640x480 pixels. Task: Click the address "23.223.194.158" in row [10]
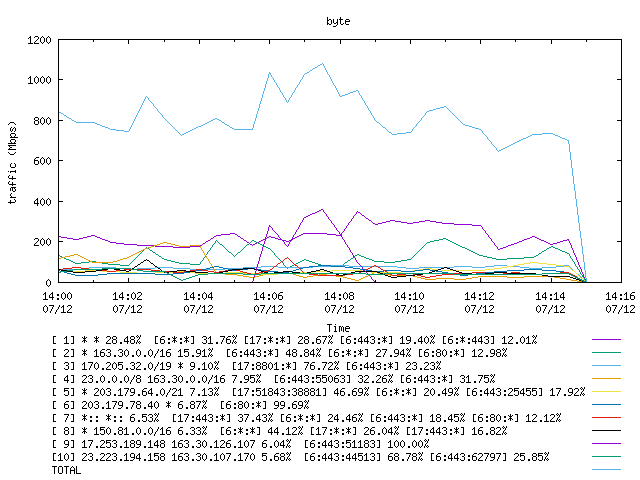click(x=123, y=457)
